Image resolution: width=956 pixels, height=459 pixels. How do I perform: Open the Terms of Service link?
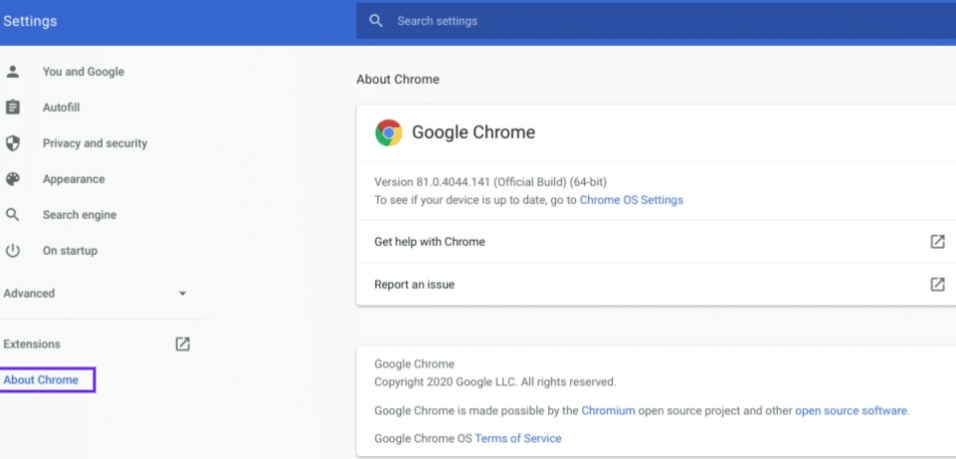click(x=518, y=438)
